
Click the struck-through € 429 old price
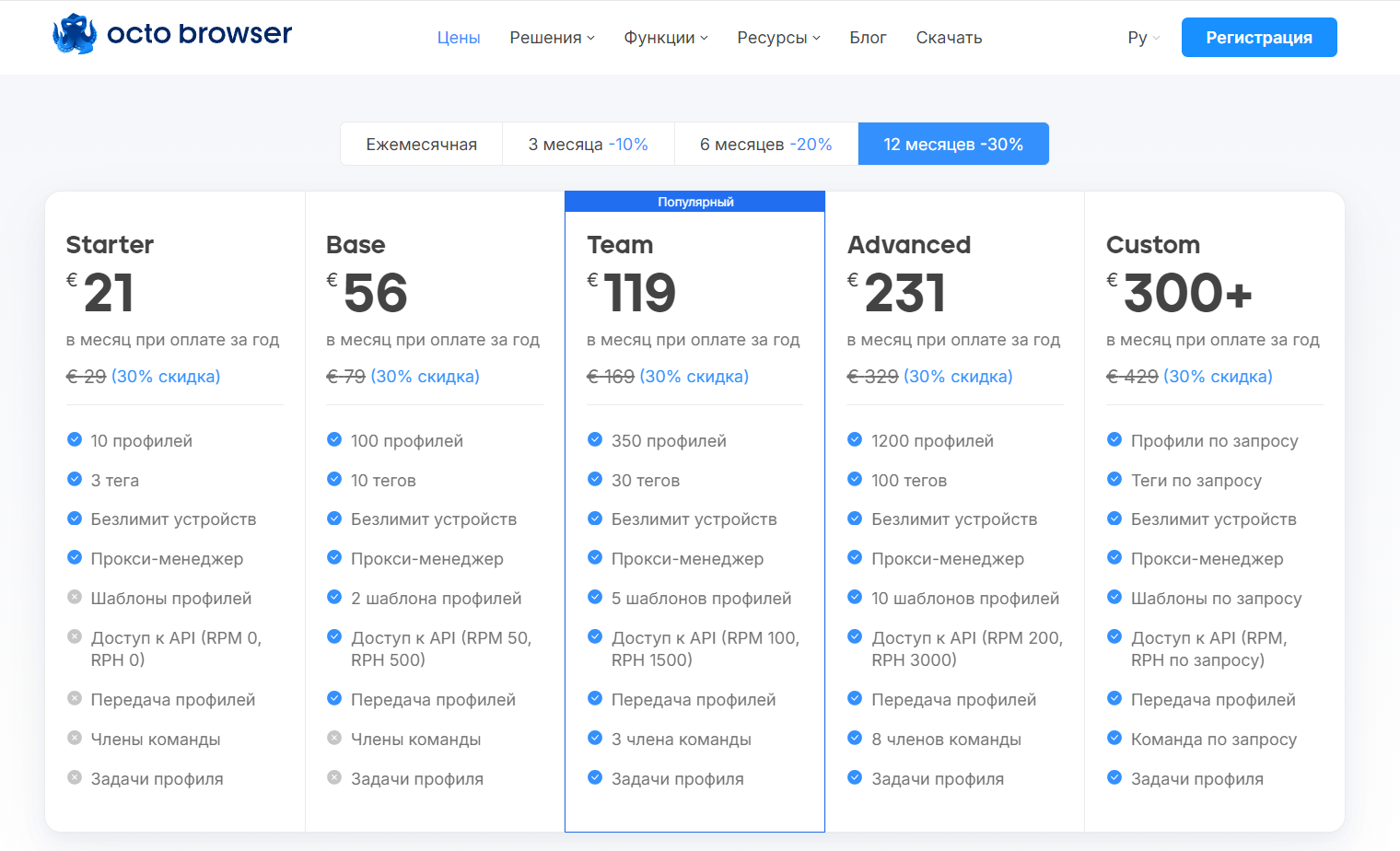click(1132, 377)
